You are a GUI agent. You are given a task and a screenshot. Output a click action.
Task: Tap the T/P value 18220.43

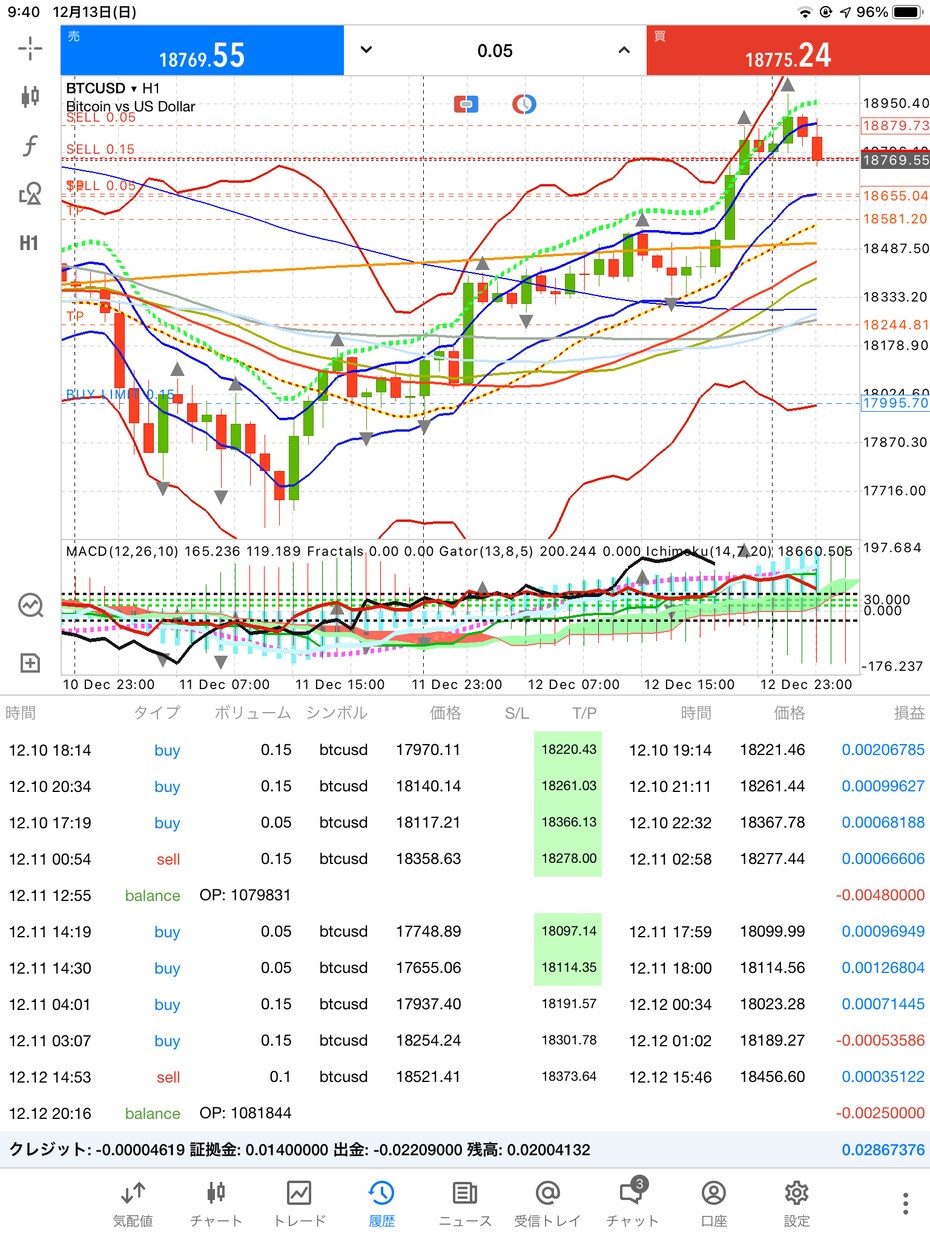click(x=569, y=750)
